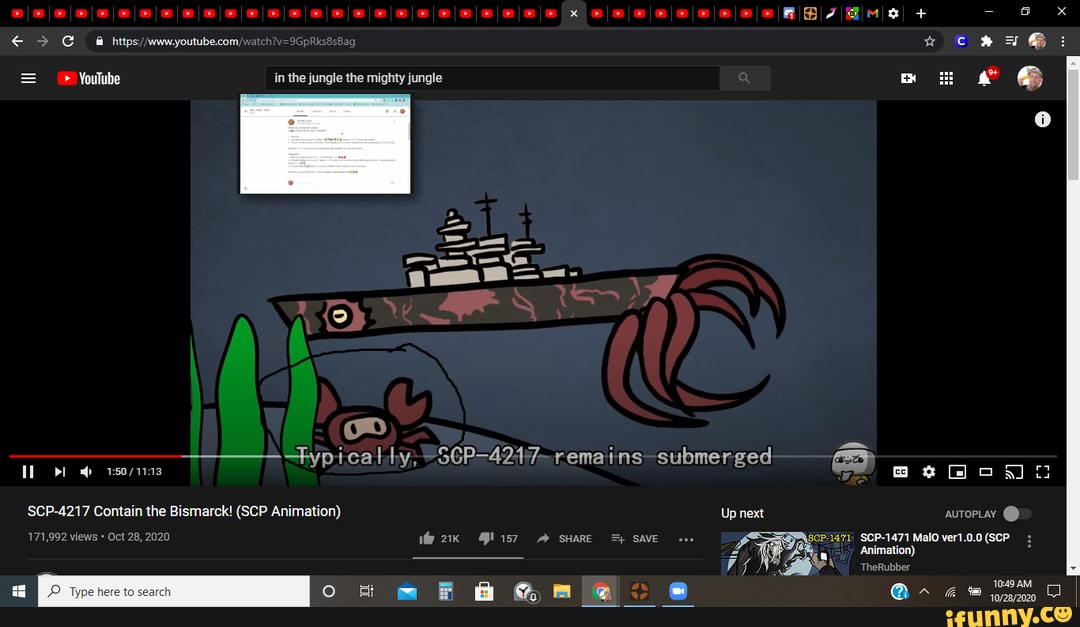Enter full screen mode
Image resolution: width=1080 pixels, height=627 pixels.
click(x=1043, y=472)
